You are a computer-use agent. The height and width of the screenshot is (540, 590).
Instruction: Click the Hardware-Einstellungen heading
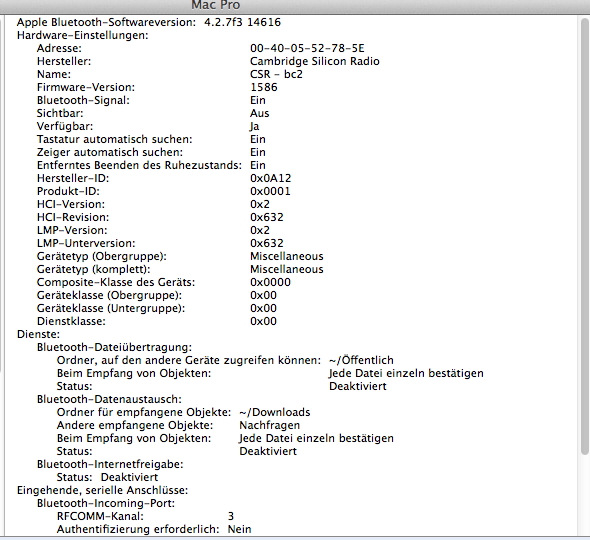point(83,35)
